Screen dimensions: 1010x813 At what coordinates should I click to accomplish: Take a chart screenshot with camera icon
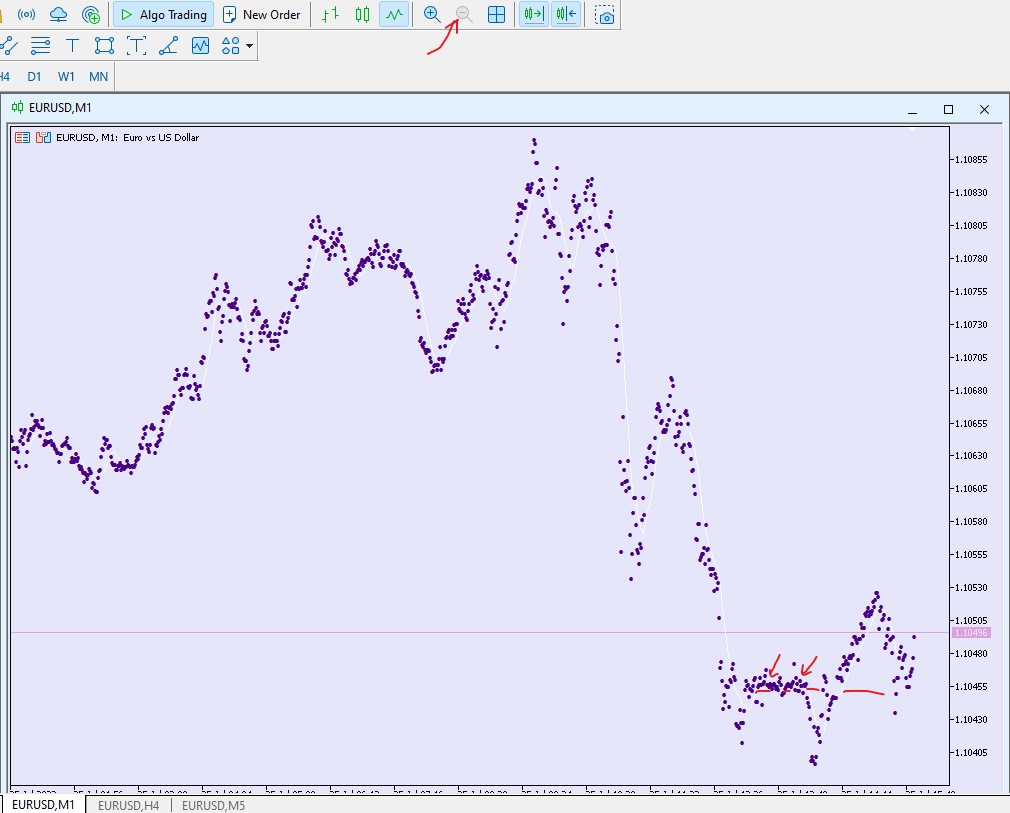[x=604, y=15]
